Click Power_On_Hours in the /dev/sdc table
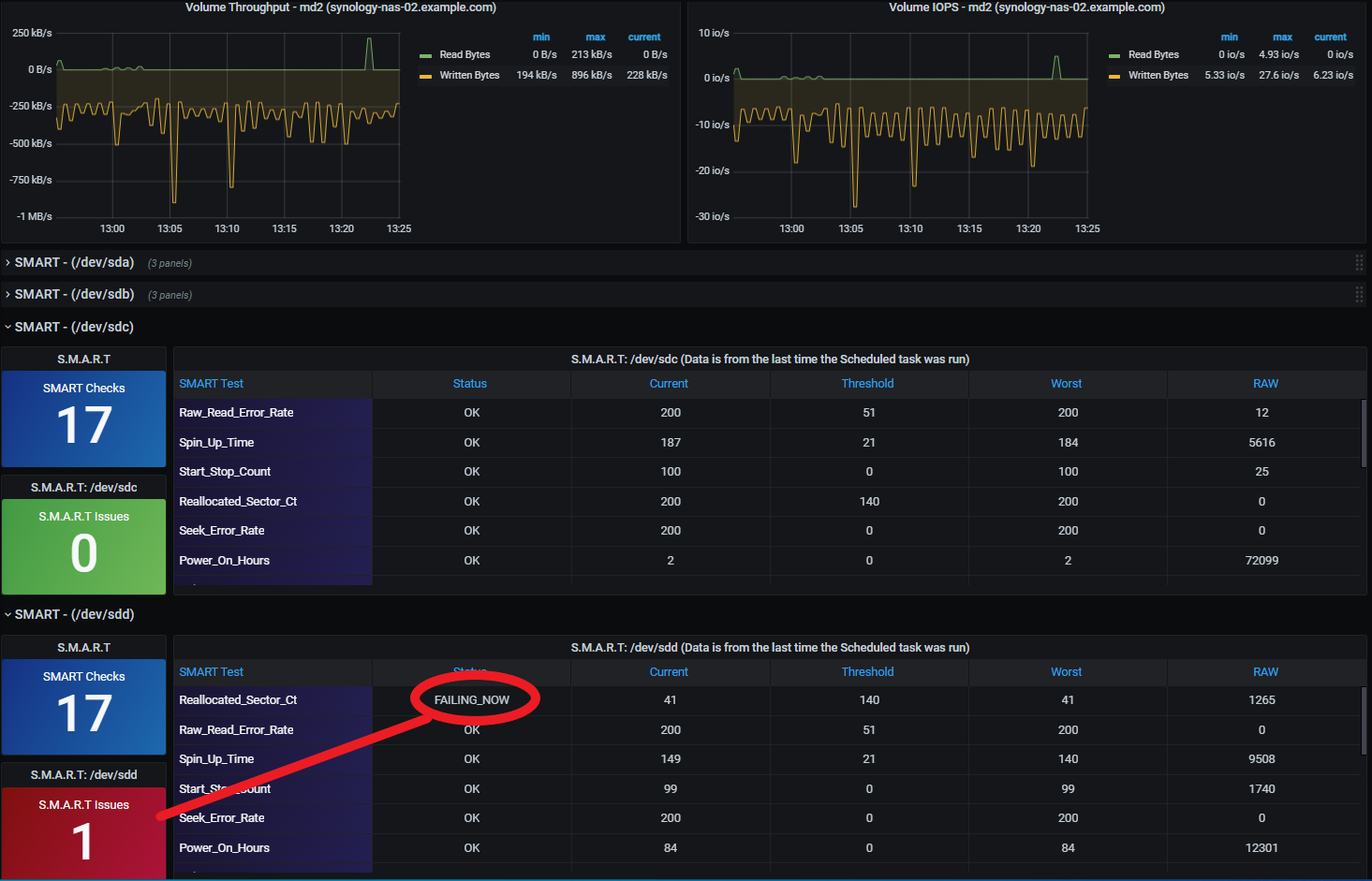The width and height of the screenshot is (1372, 881). (x=224, y=561)
